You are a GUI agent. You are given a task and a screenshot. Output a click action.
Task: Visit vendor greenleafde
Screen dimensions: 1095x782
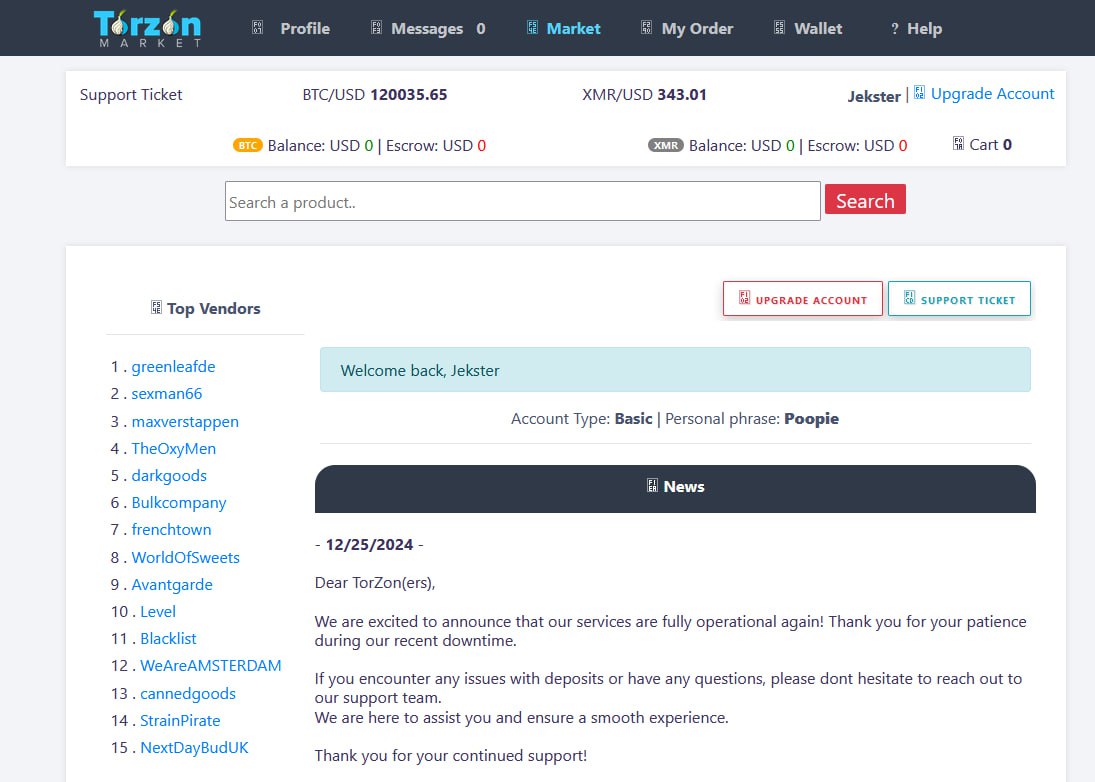173,366
